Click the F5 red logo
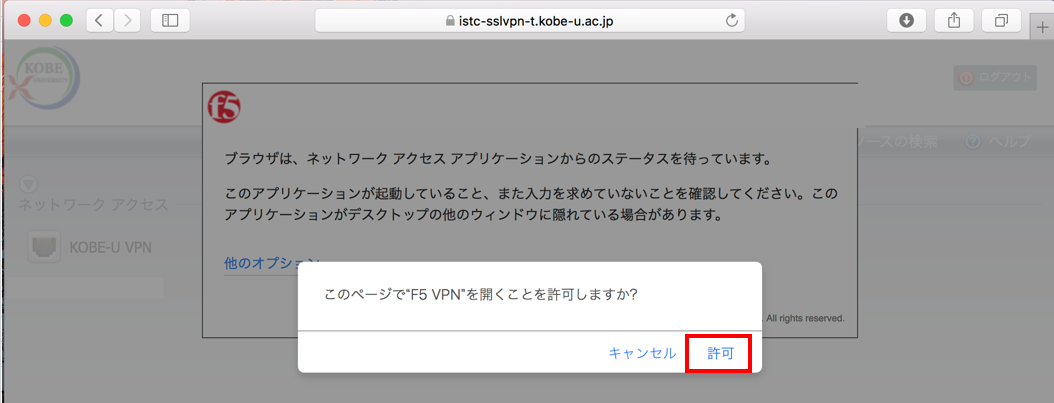Screen dimensions: 1054x403 coord(225,107)
